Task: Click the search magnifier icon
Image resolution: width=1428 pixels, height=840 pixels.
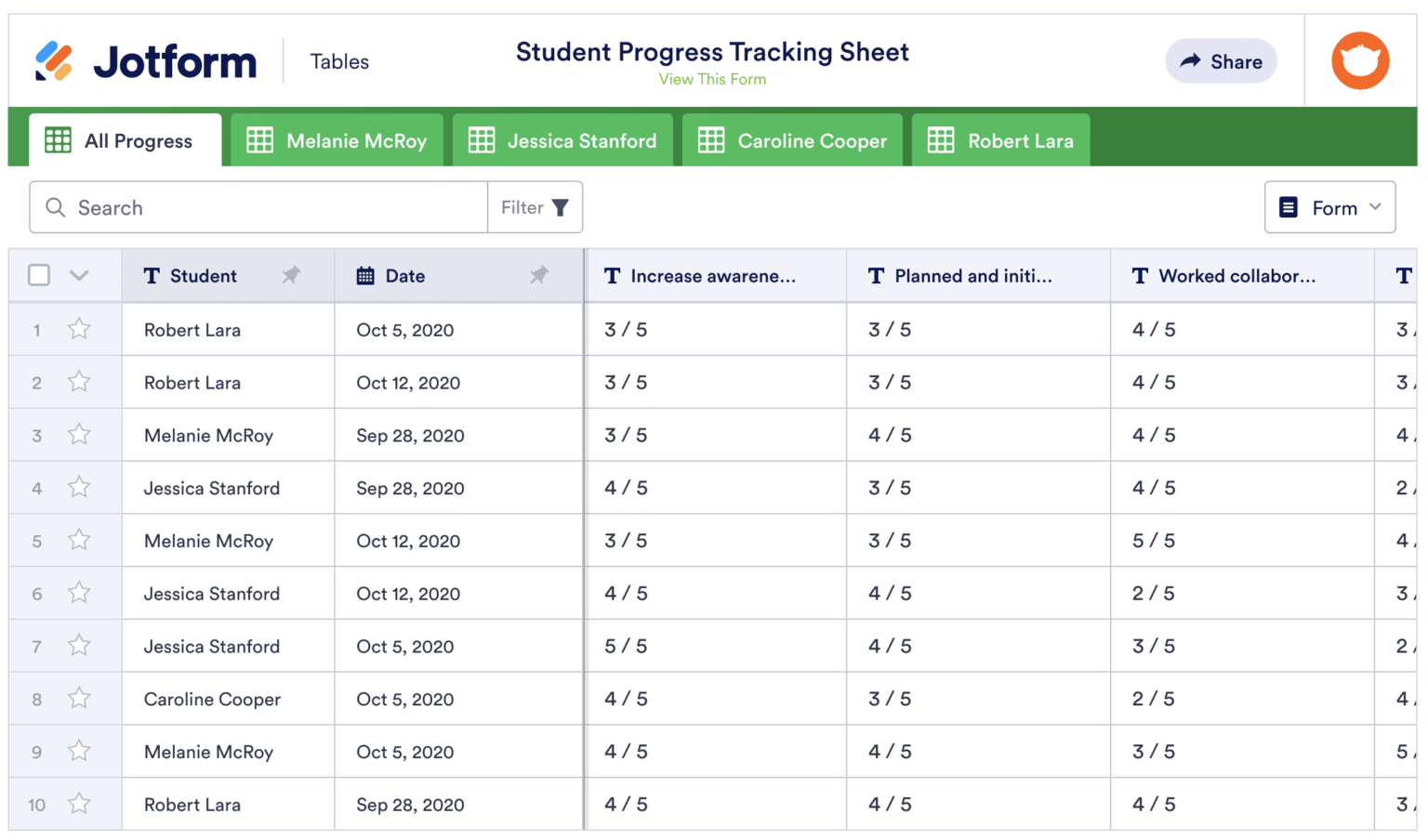Action: click(x=56, y=207)
